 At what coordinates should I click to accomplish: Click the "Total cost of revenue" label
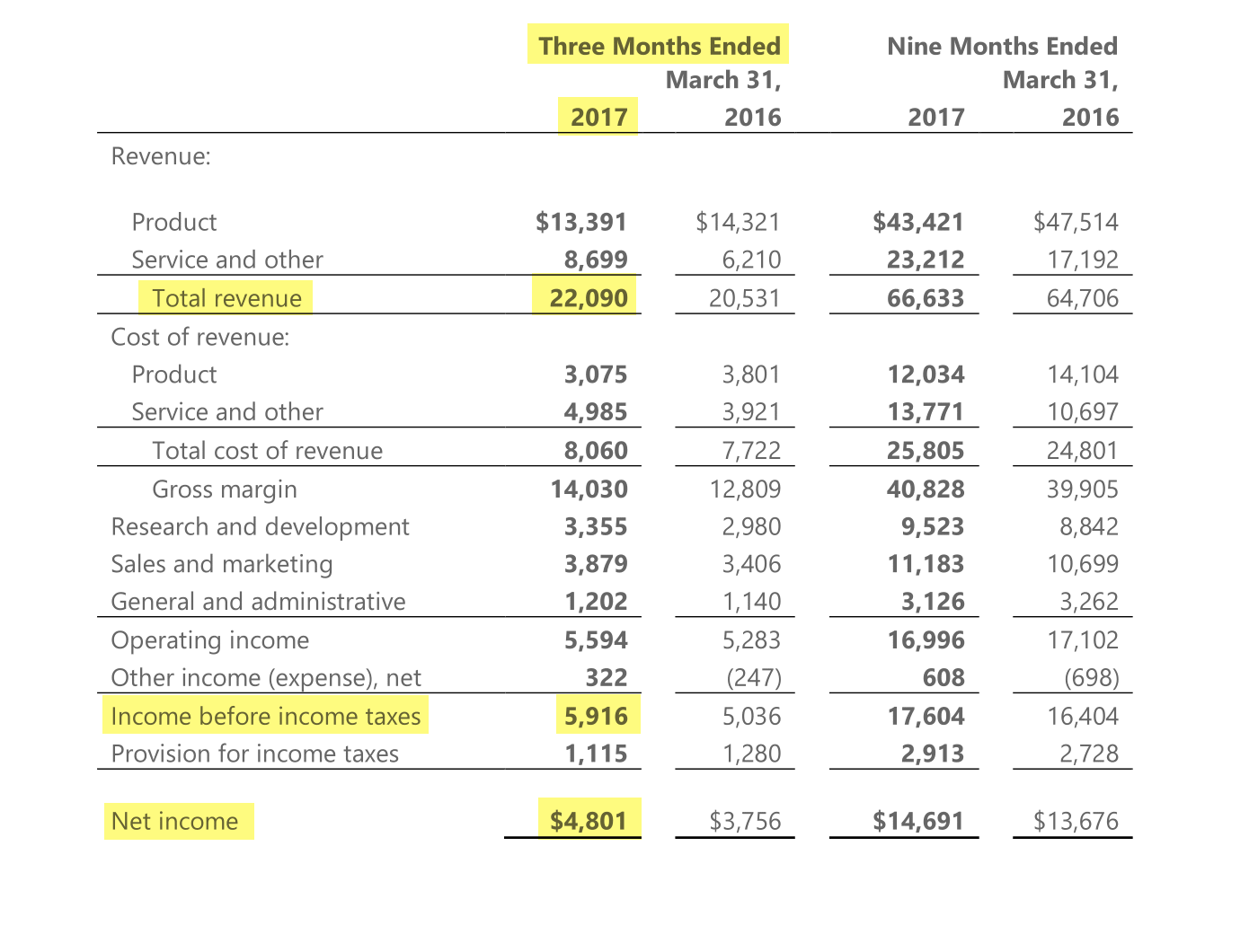[267, 450]
